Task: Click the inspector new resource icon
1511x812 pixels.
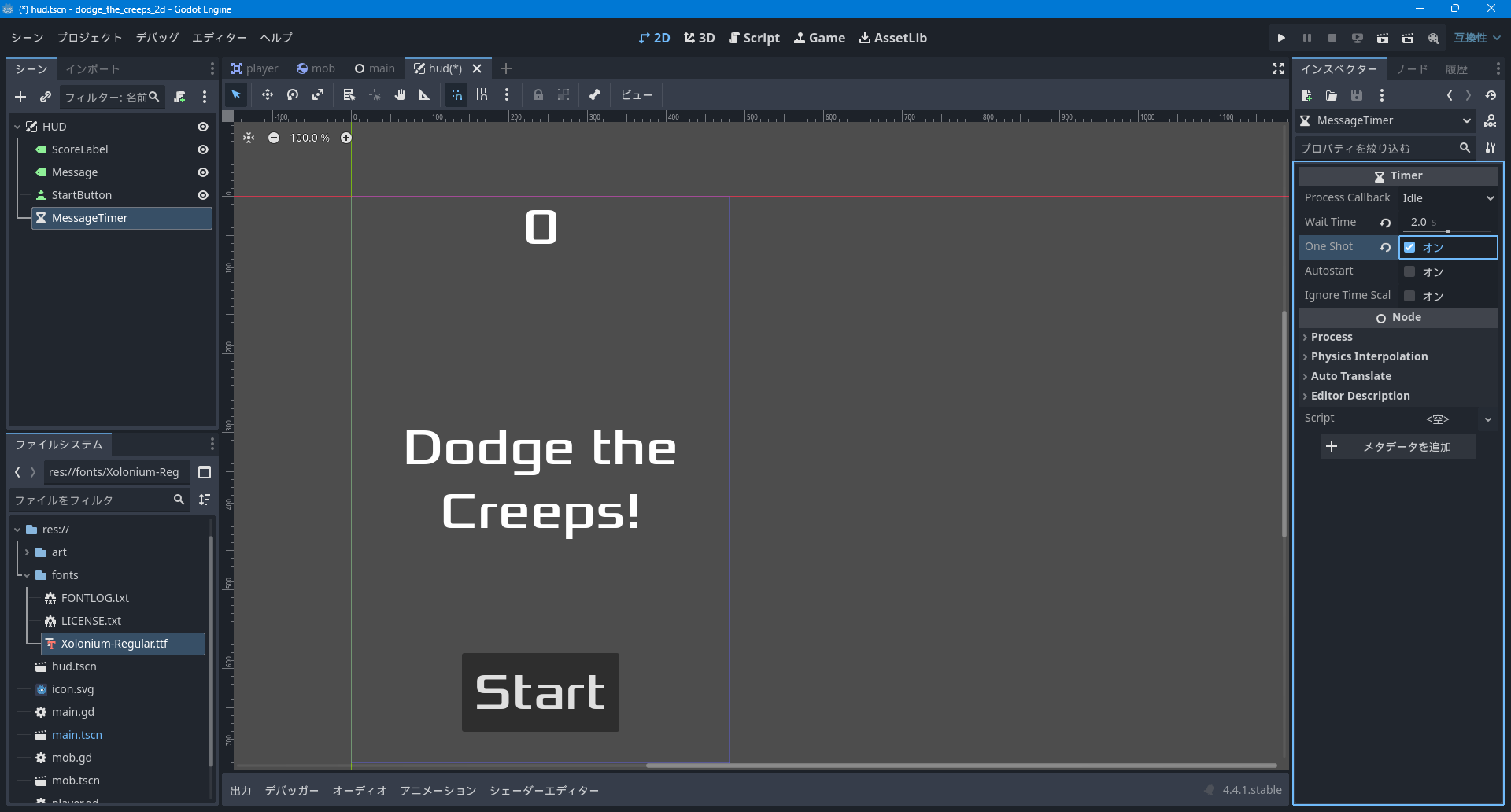Action: (x=1306, y=95)
